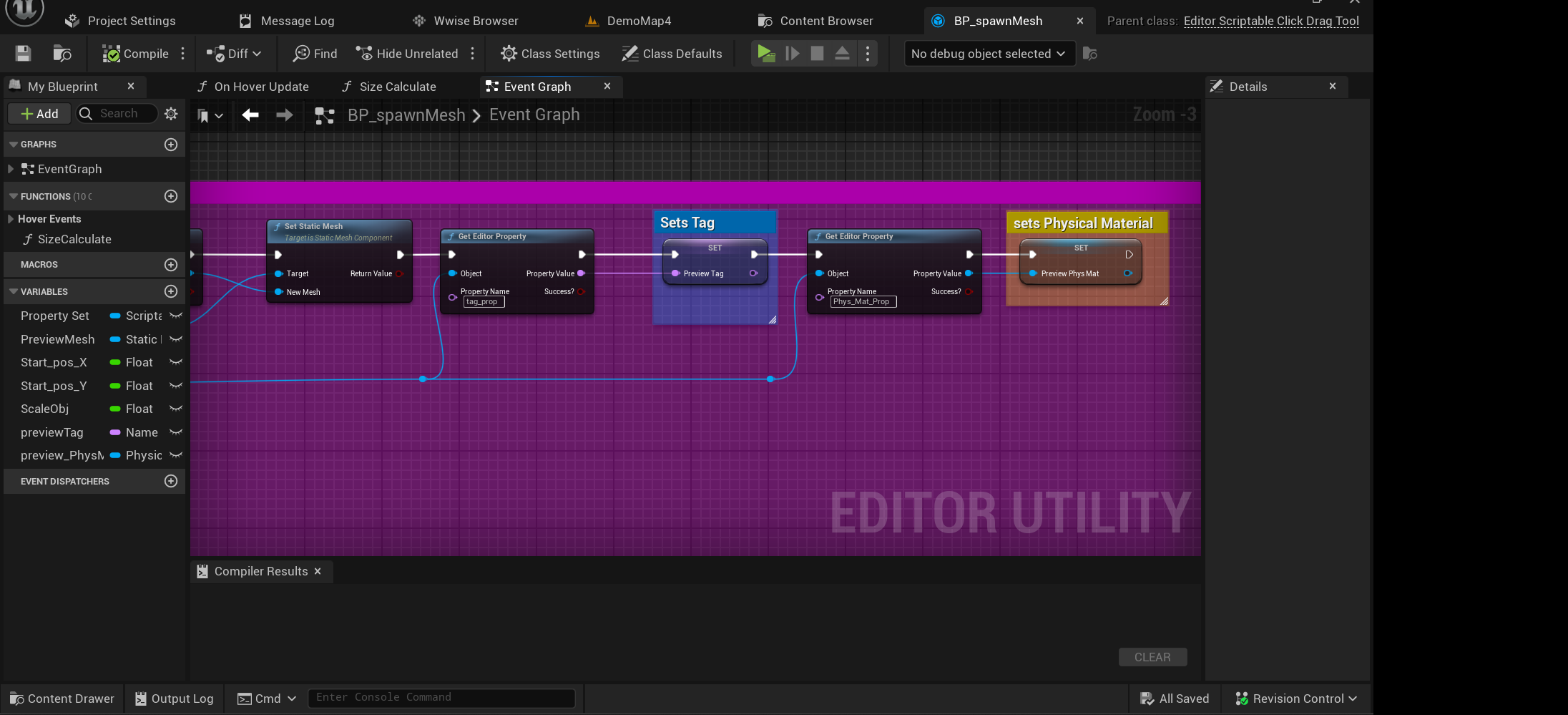Toggle visibility eye for Start_pos_X variable
1568x715 pixels.
tap(176, 362)
